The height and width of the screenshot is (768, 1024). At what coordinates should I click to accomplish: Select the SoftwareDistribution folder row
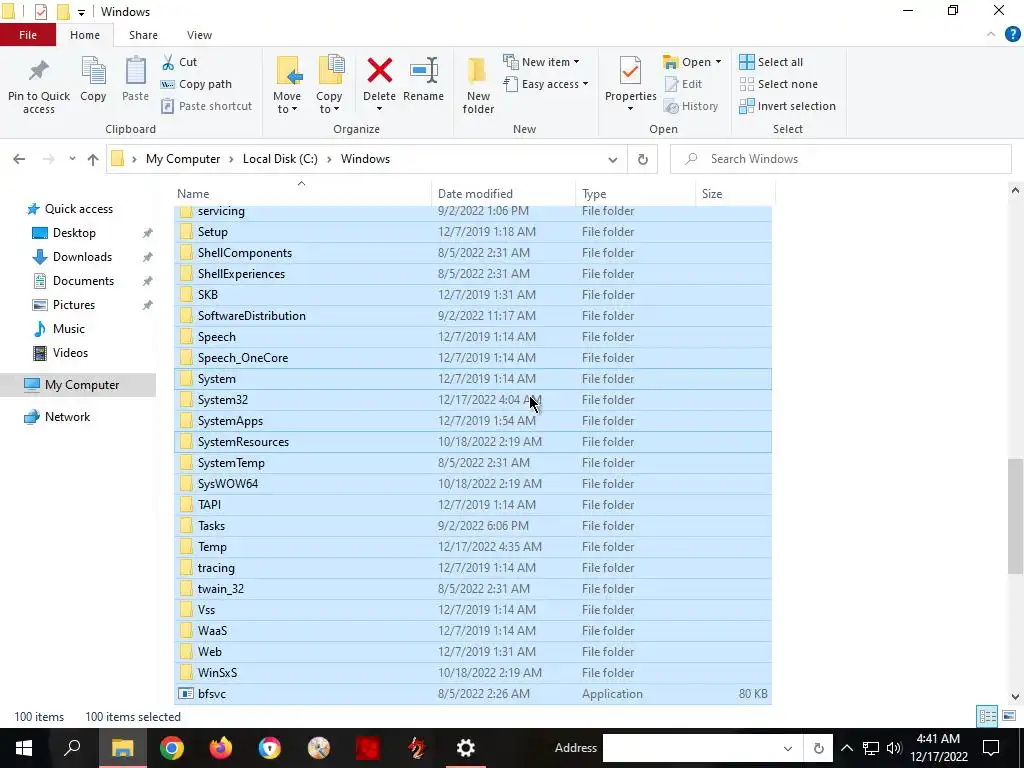[x=473, y=315]
